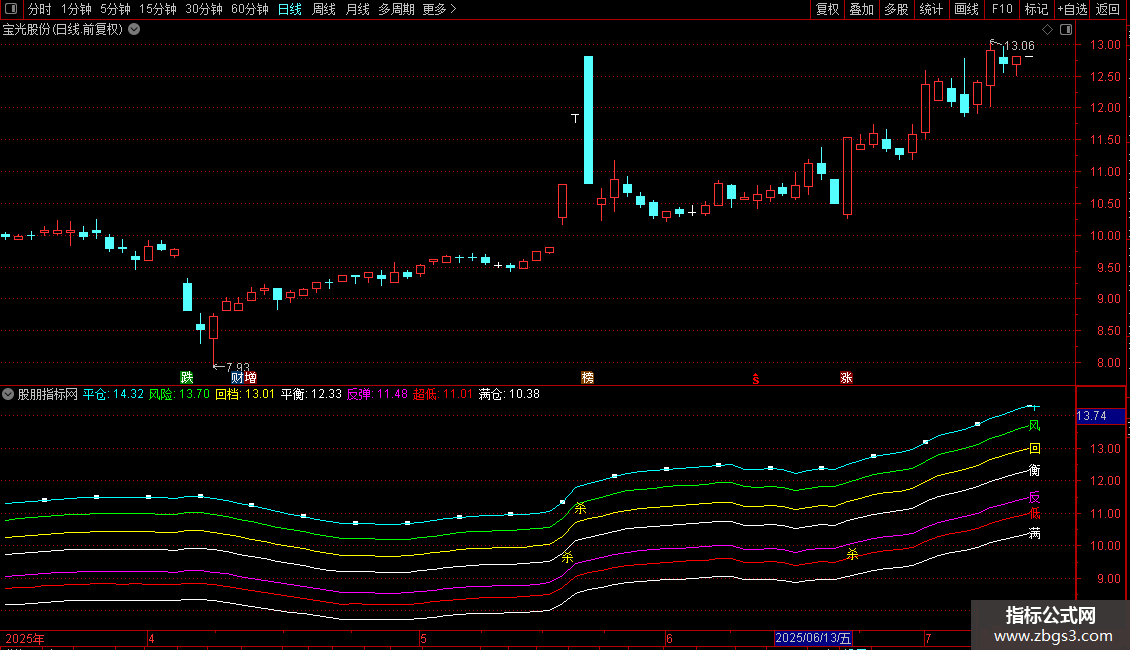Click the red 涨 event marker
This screenshot has height=650, width=1130.
tap(846, 378)
